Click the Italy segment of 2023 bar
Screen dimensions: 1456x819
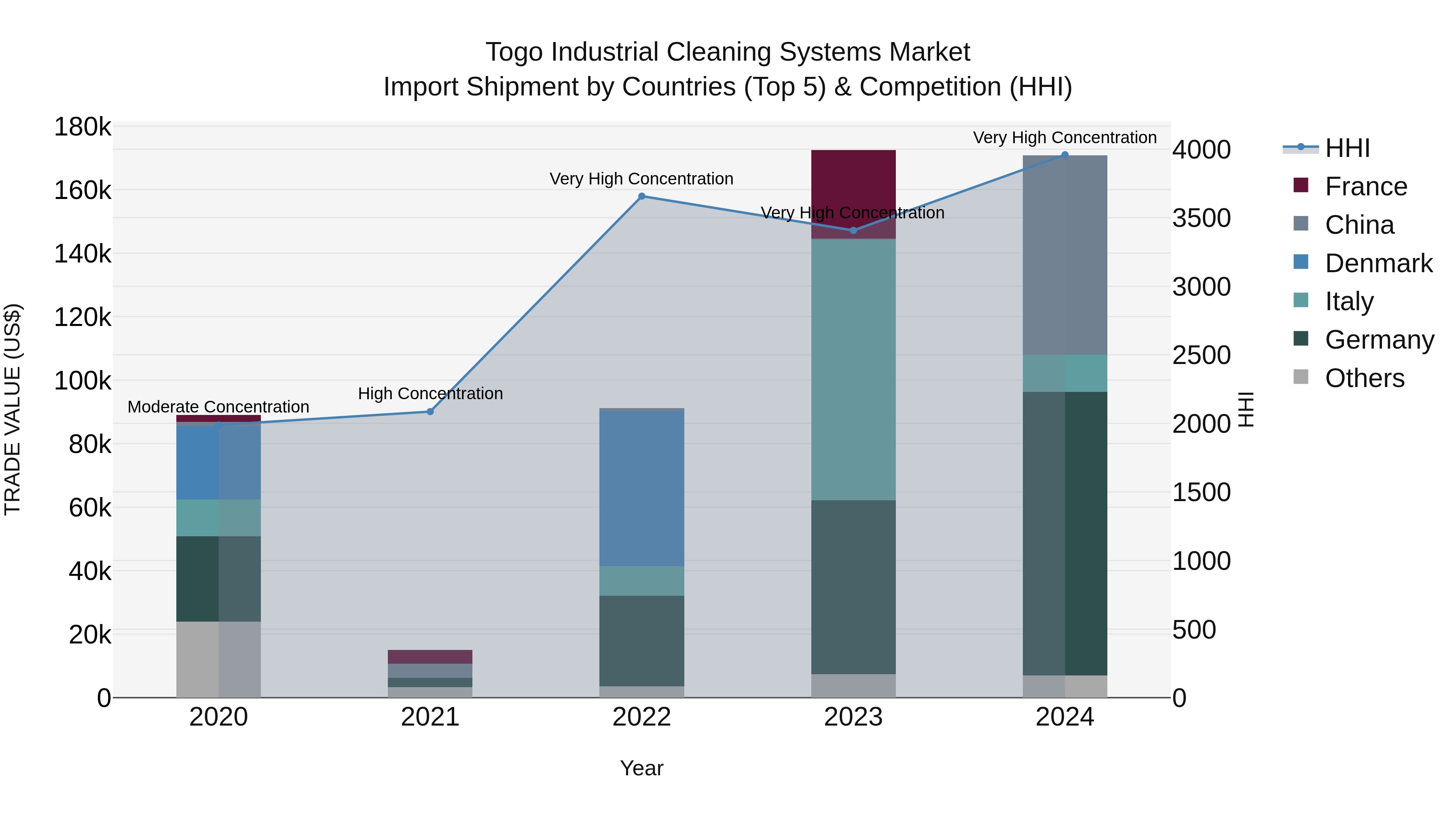click(x=853, y=370)
